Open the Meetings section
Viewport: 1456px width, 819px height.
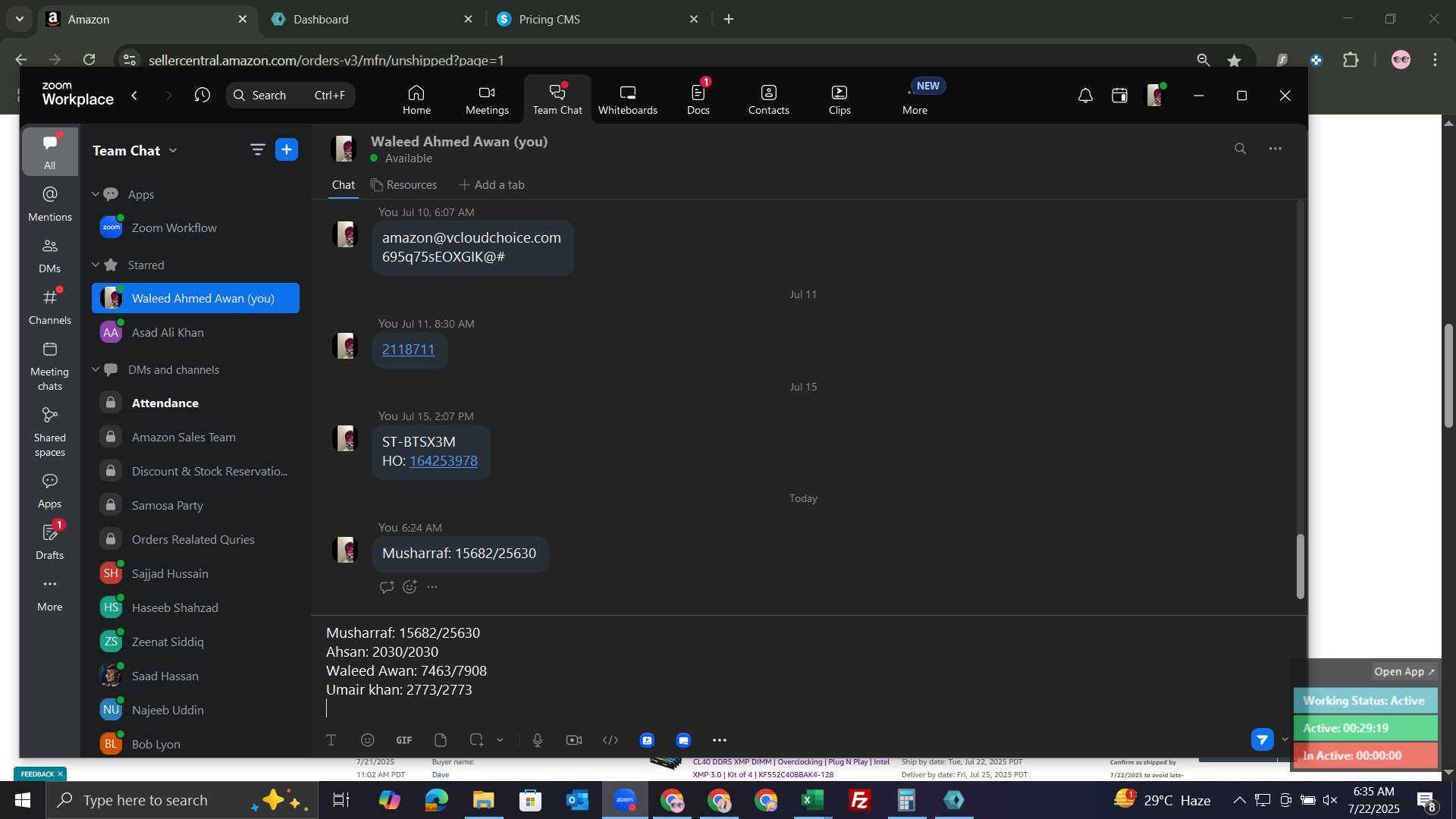(x=487, y=99)
